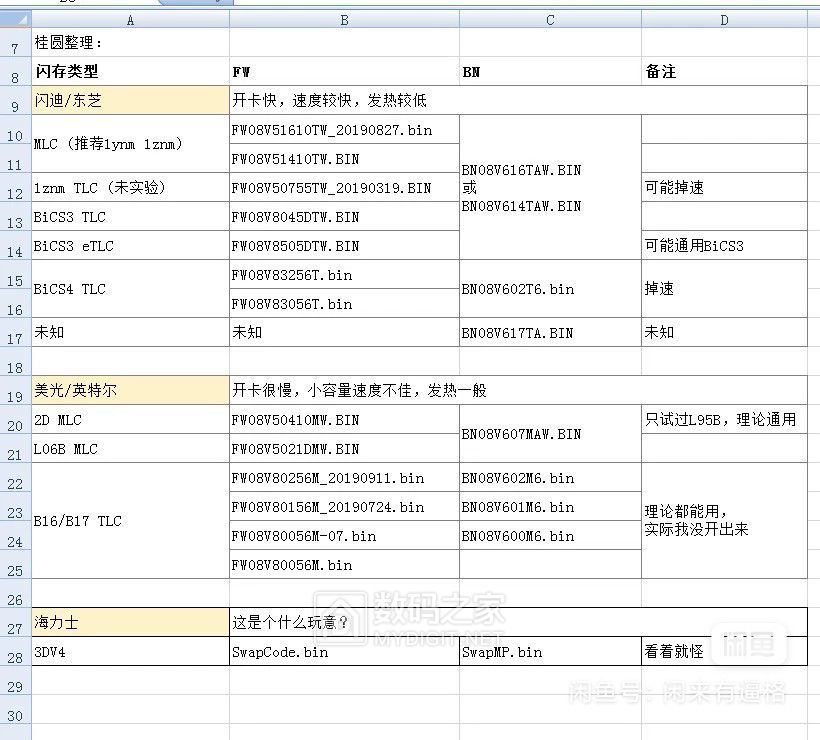Click cell FW08V51410TW.BIN
820x740 pixels.
click(344, 158)
